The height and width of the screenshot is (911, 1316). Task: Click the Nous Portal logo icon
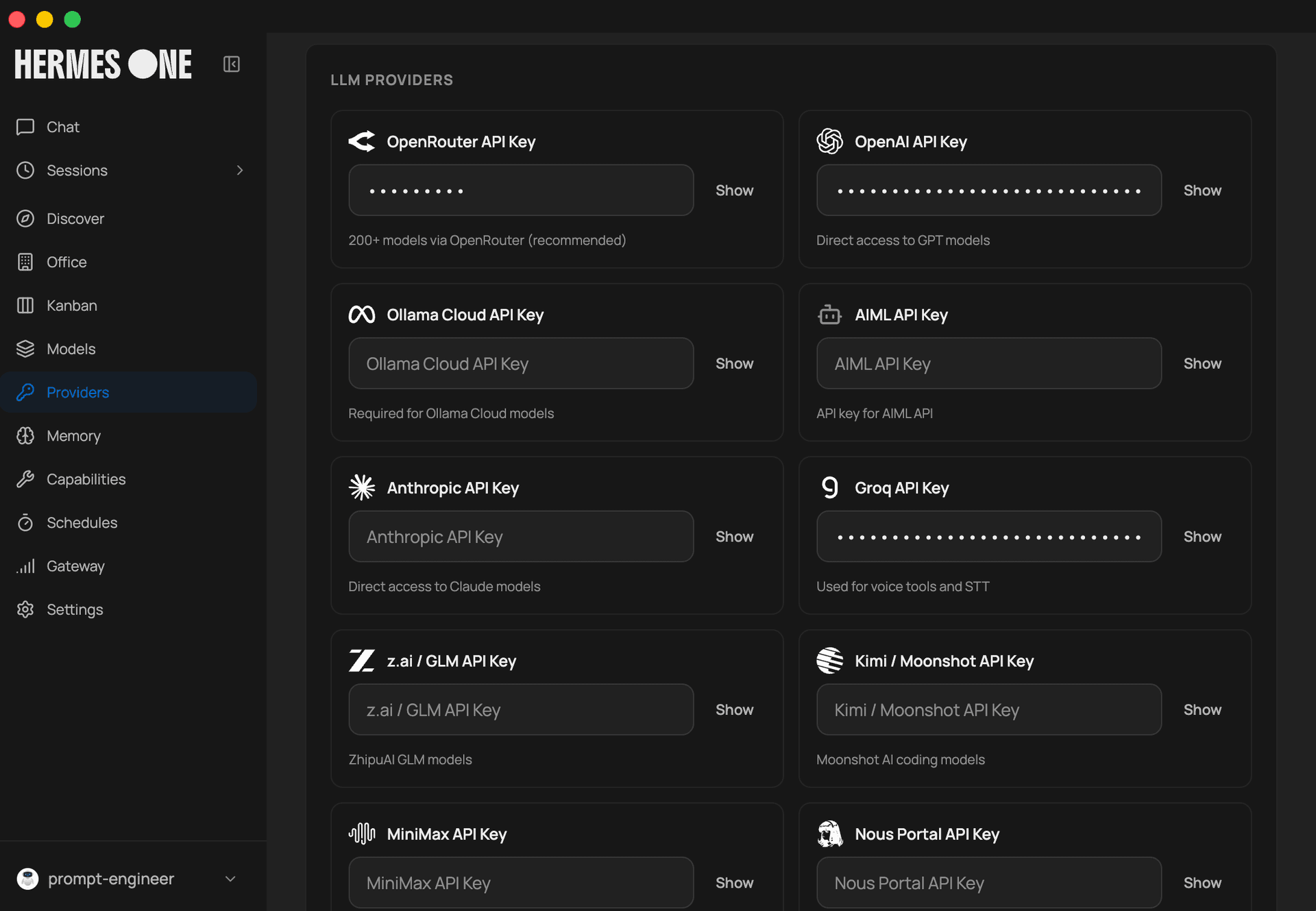830,834
